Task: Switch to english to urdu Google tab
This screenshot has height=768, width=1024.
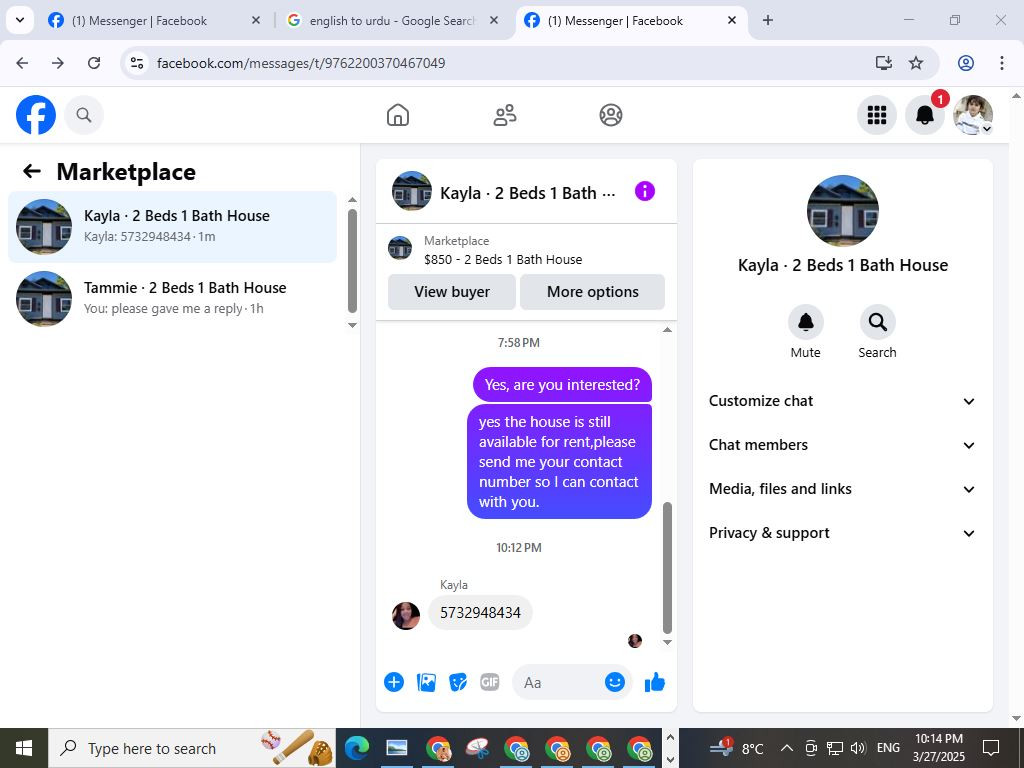Action: pyautogui.click(x=392, y=21)
